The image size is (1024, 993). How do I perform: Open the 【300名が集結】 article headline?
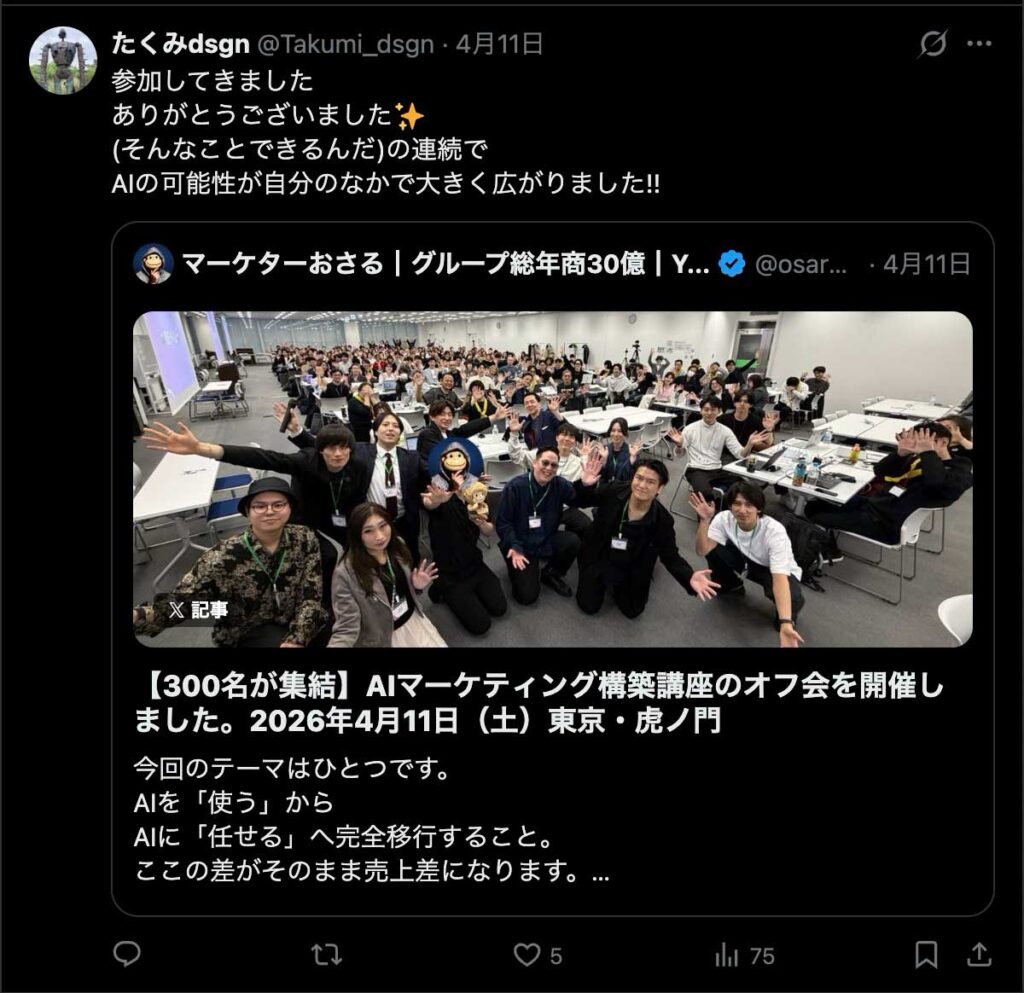coord(539,704)
